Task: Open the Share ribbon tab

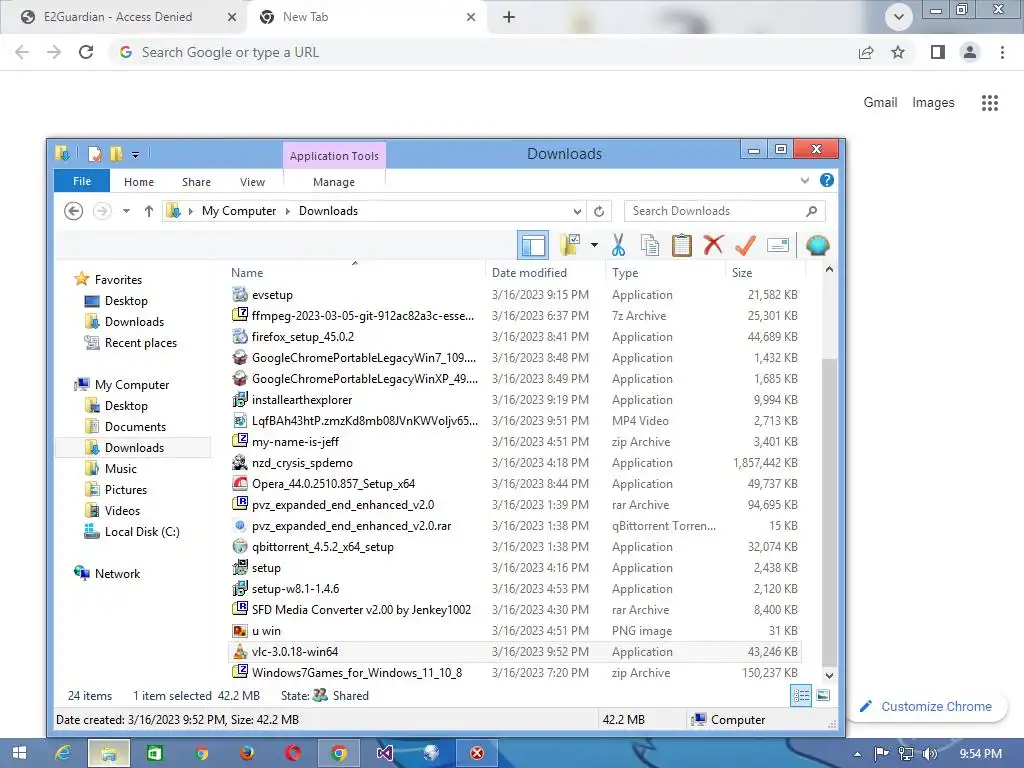Action: coord(197,182)
